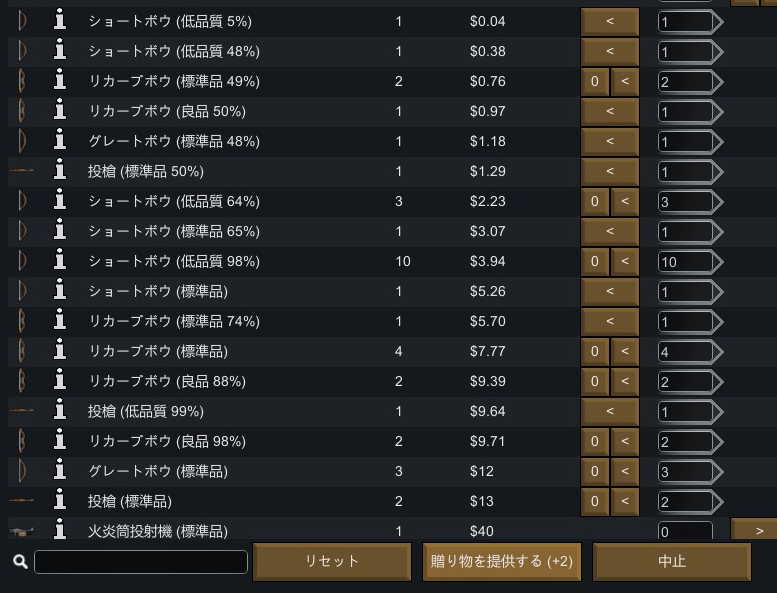Open info for ショートボウ (低品質 5%)
Image resolution: width=777 pixels, height=593 pixels.
60,20
